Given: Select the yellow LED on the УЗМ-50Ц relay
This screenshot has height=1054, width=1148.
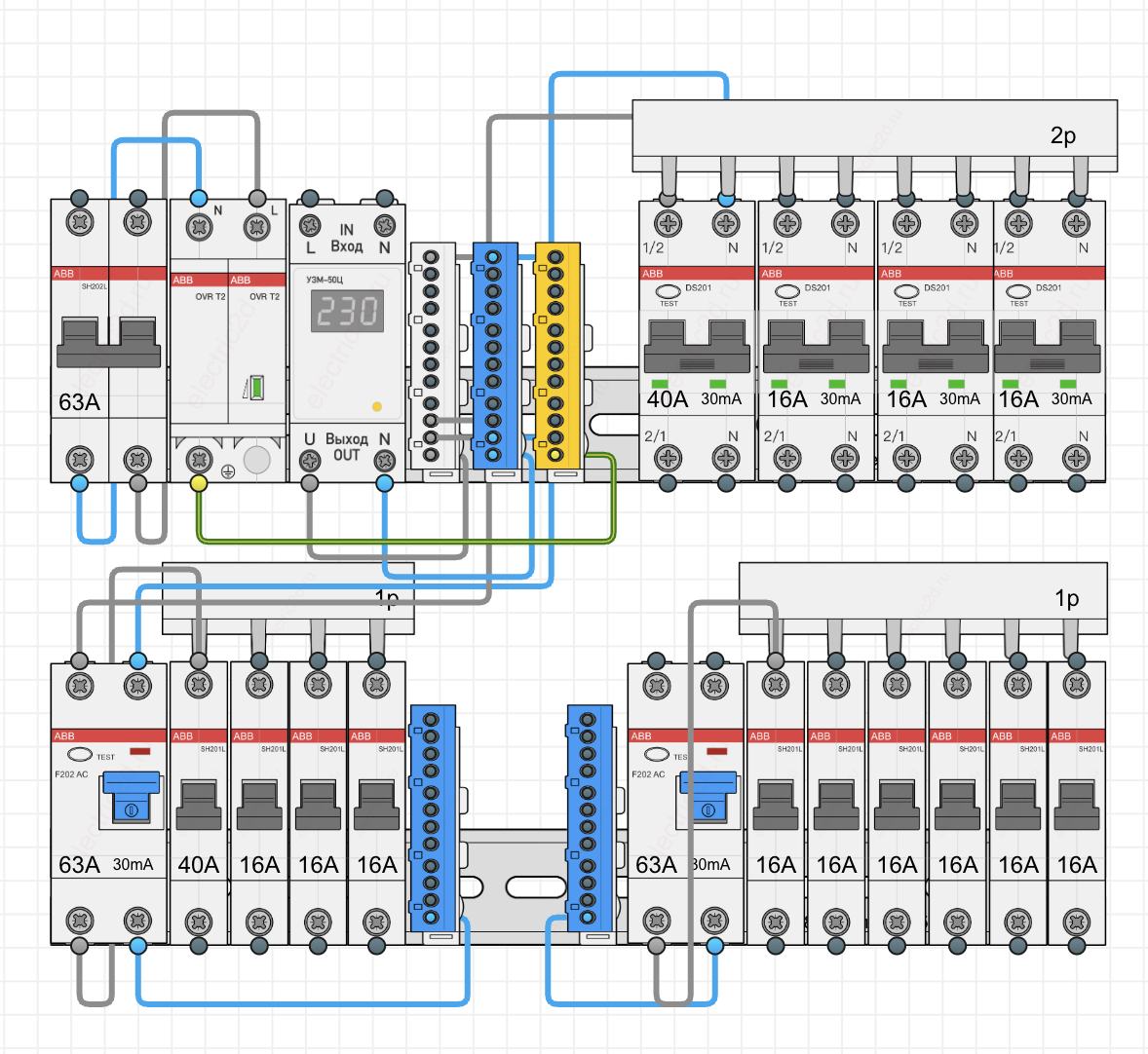Looking at the screenshot, I should (377, 406).
